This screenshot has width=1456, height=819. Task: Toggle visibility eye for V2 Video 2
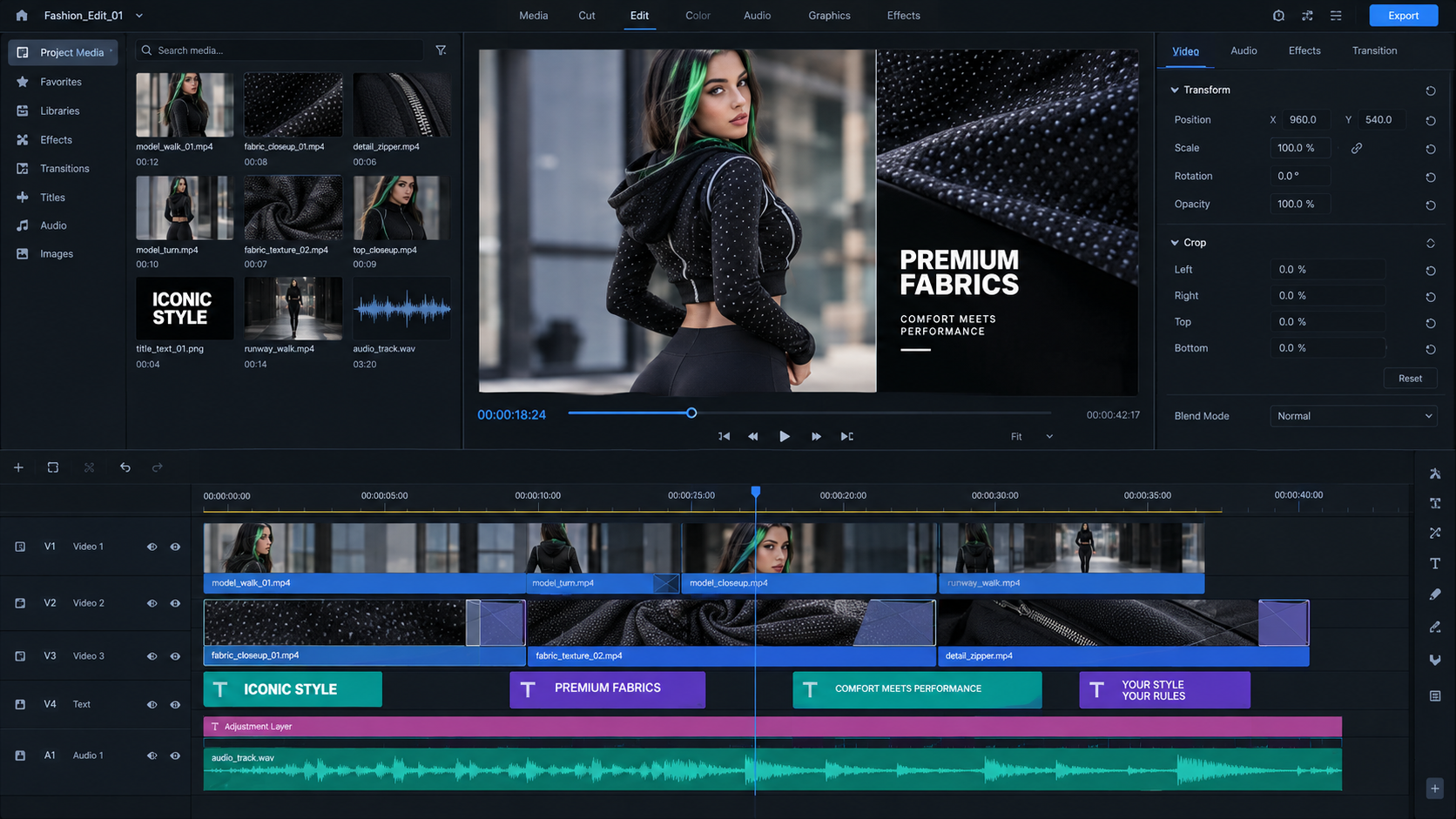(x=175, y=603)
